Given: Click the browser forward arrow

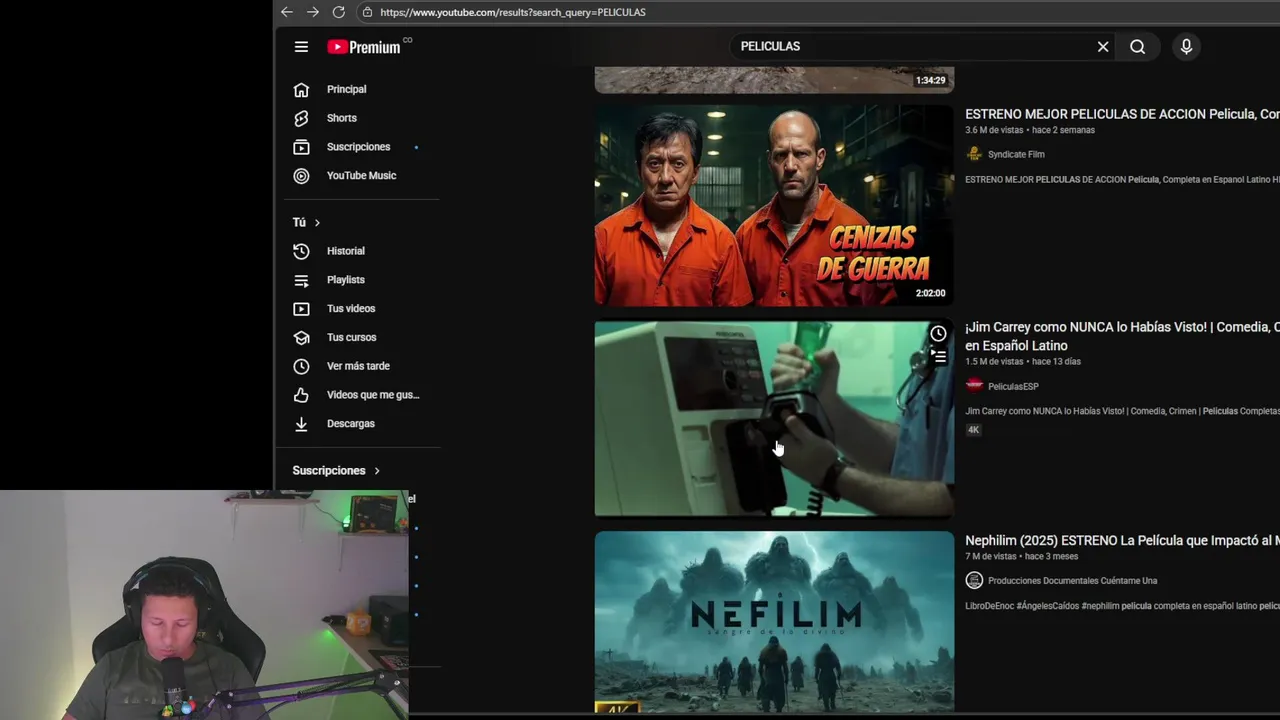Looking at the screenshot, I should point(313,12).
